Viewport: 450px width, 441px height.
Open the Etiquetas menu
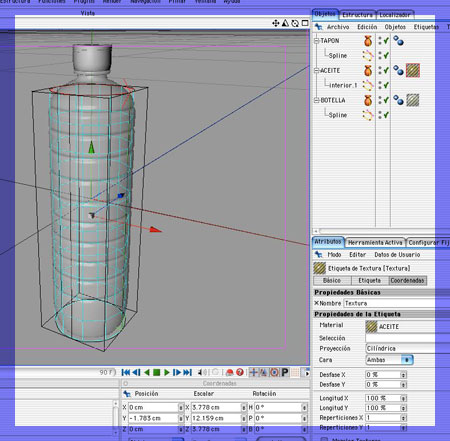pos(426,27)
